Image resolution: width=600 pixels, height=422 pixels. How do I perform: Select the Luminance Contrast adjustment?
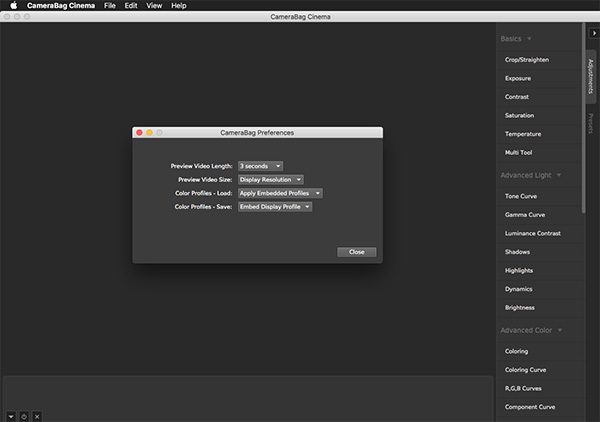point(540,233)
